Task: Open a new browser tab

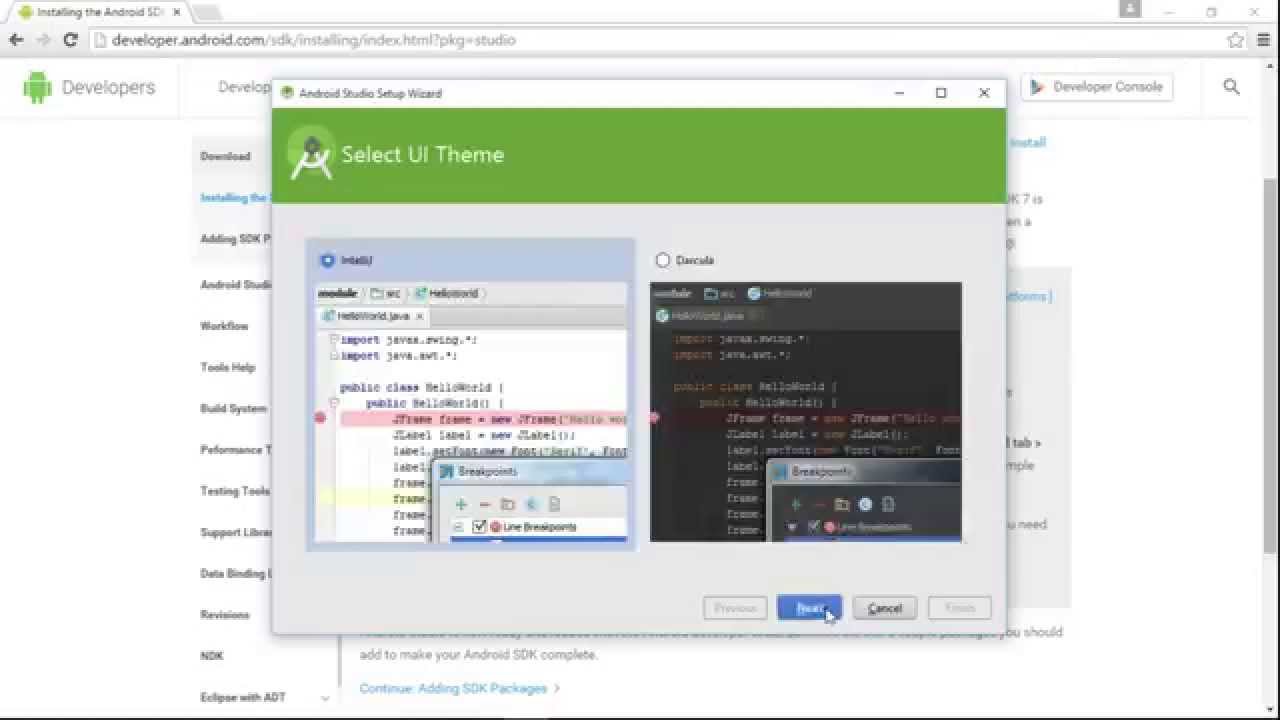Action: [x=207, y=13]
